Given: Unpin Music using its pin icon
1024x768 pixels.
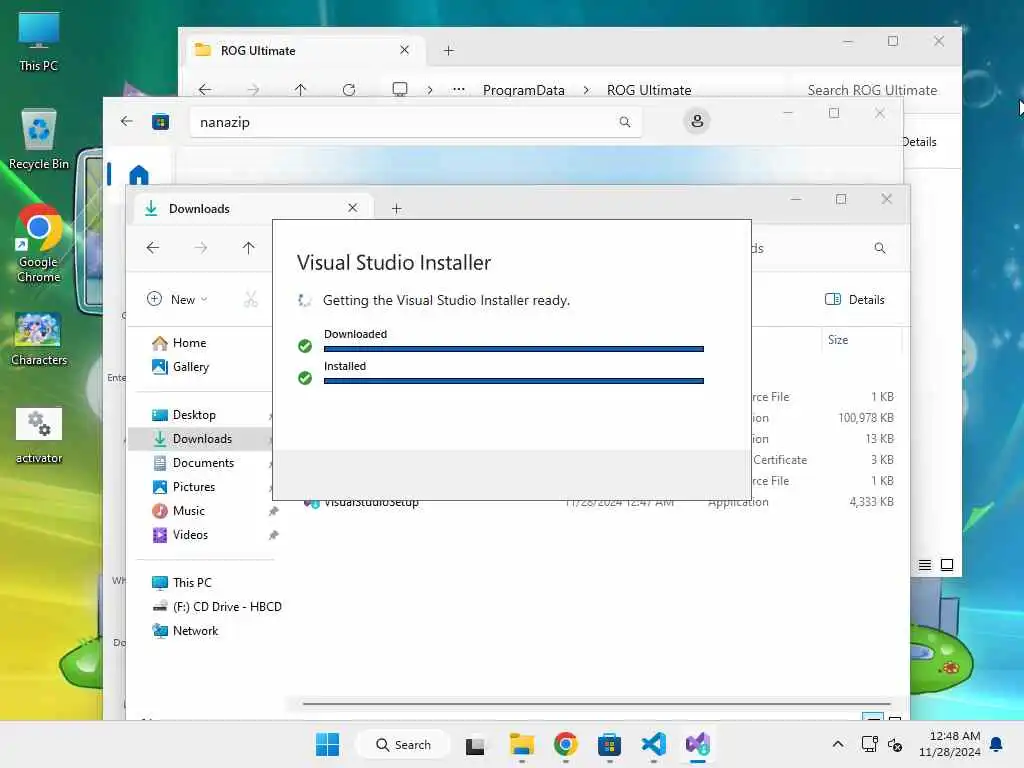Looking at the screenshot, I should click(273, 511).
